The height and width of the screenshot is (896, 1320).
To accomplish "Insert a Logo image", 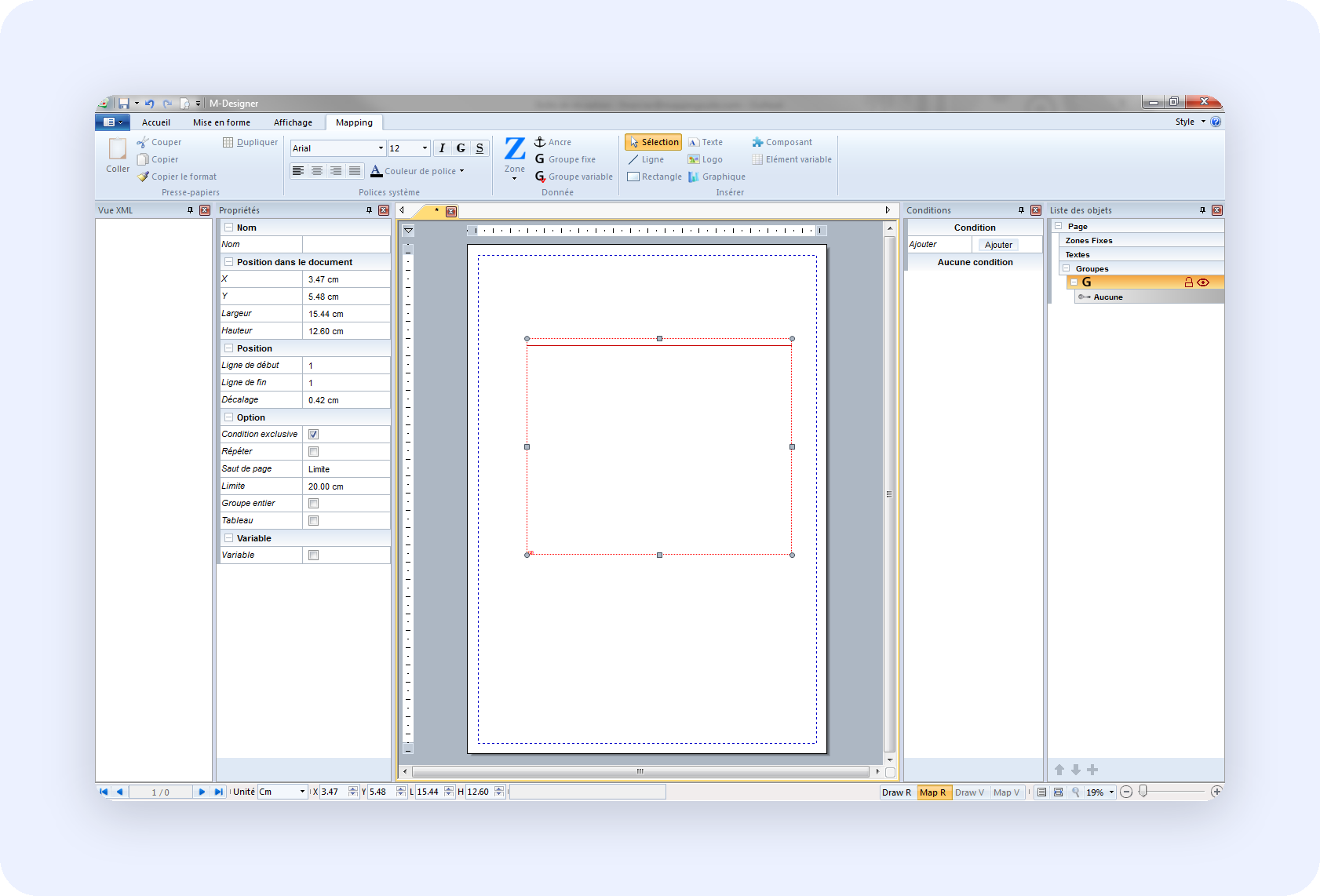I will (x=706, y=159).
